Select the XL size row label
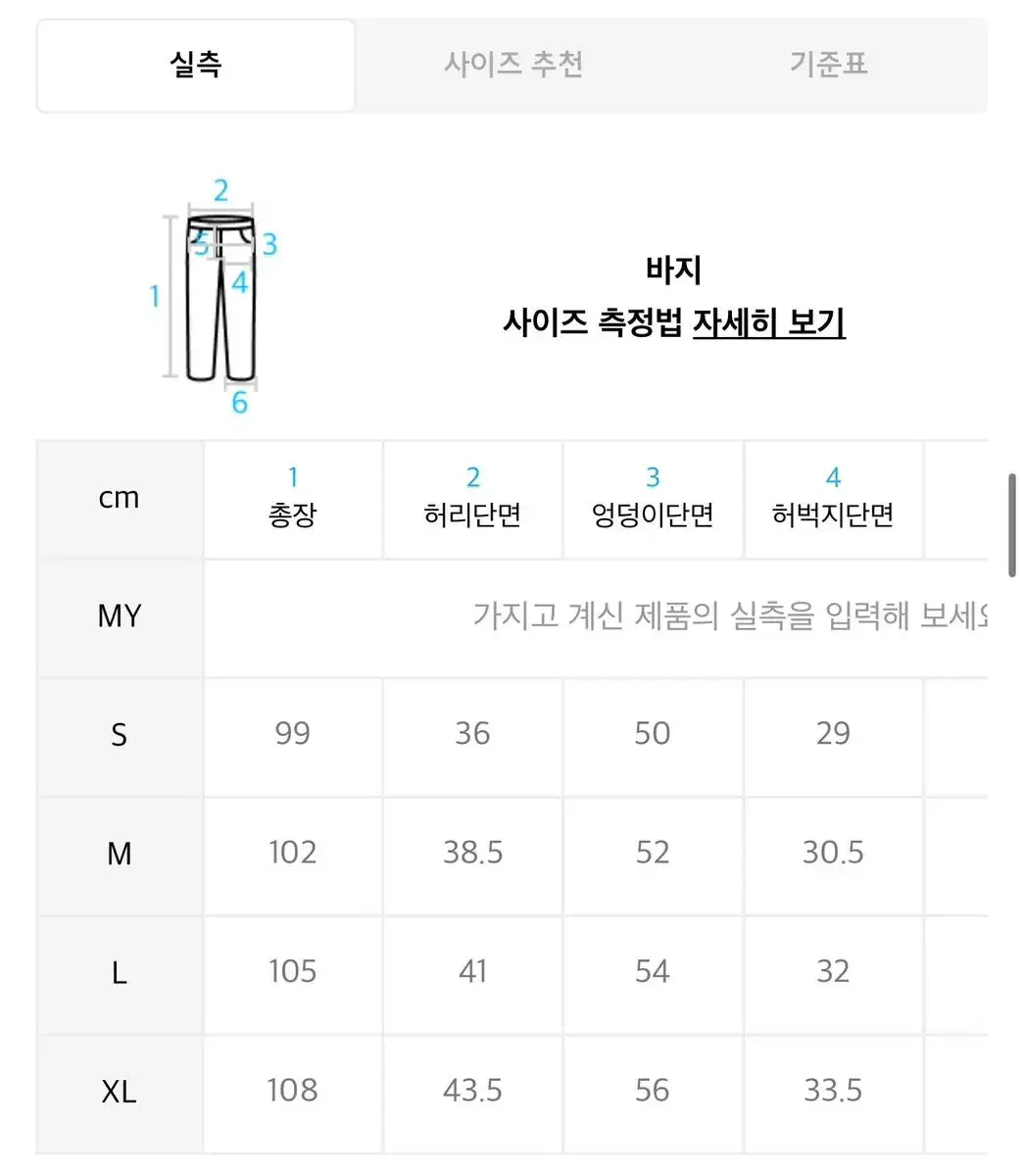The image size is (1023, 1176). pyautogui.click(x=120, y=1092)
